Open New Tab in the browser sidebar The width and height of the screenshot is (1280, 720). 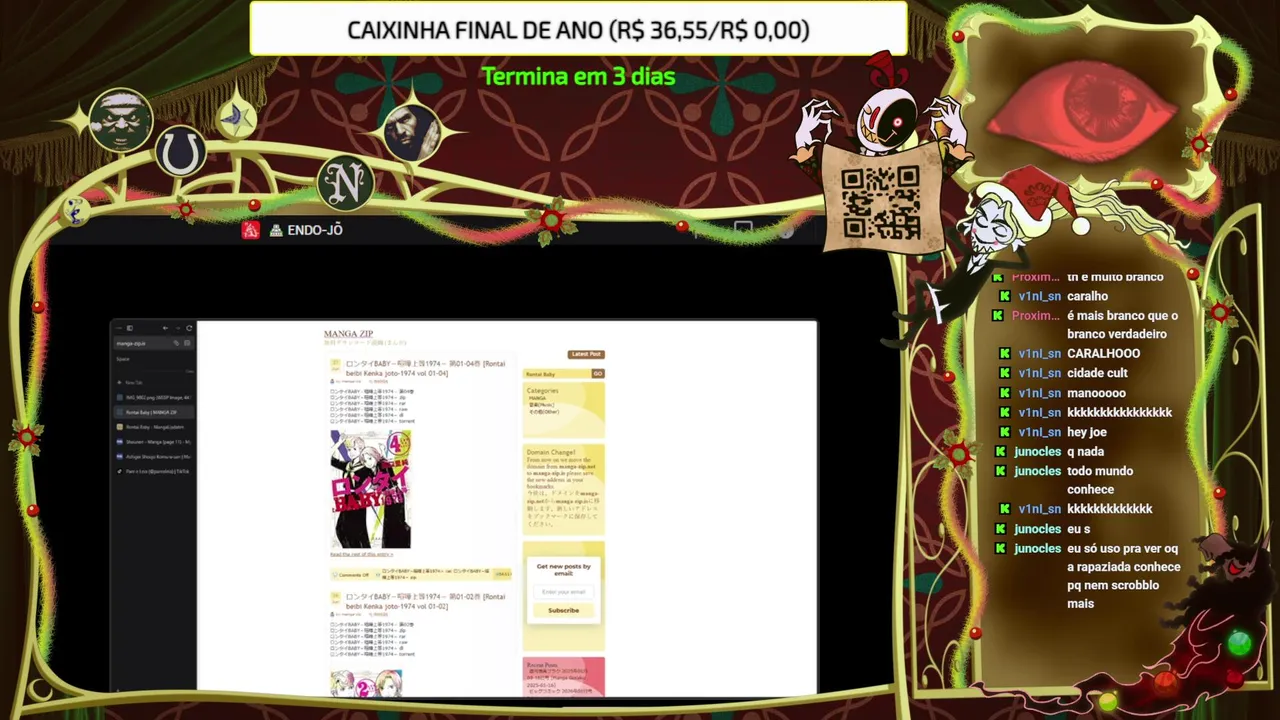[153, 383]
